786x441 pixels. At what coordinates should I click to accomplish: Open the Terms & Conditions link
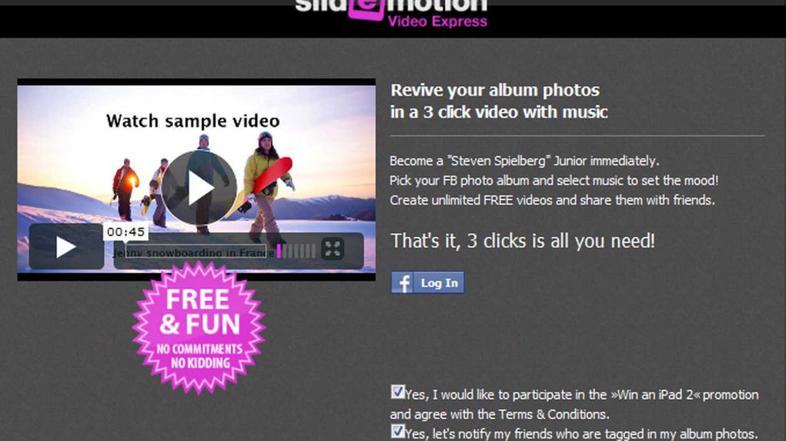tap(552, 414)
